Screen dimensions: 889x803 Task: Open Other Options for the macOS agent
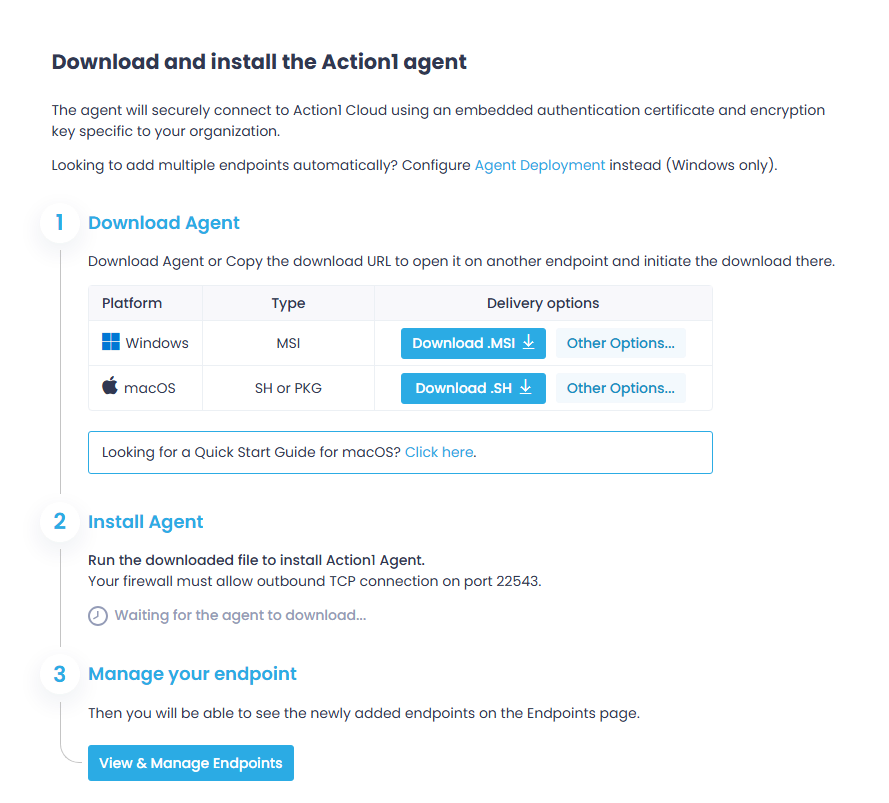[x=620, y=387]
